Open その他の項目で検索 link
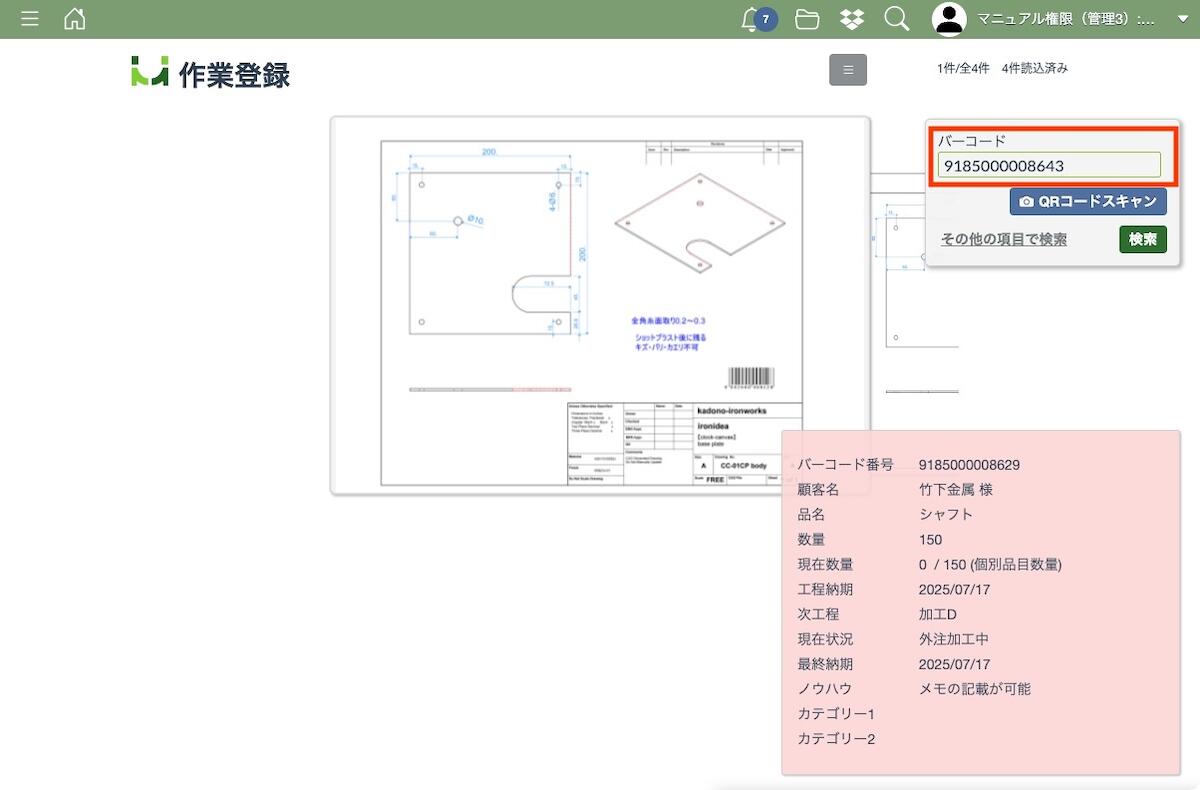 pos(1003,240)
